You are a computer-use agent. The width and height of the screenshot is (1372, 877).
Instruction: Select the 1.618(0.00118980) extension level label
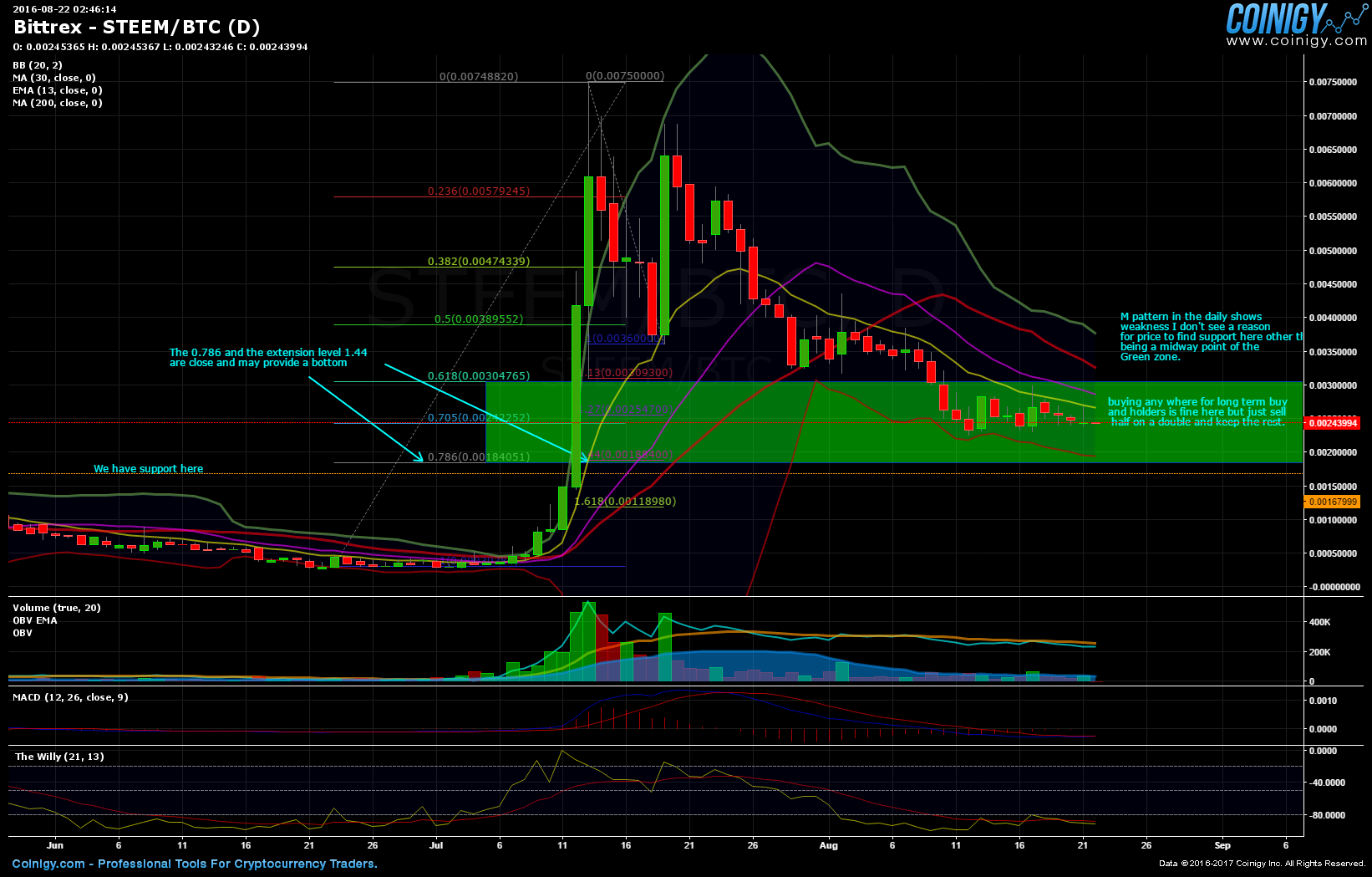coord(625,502)
